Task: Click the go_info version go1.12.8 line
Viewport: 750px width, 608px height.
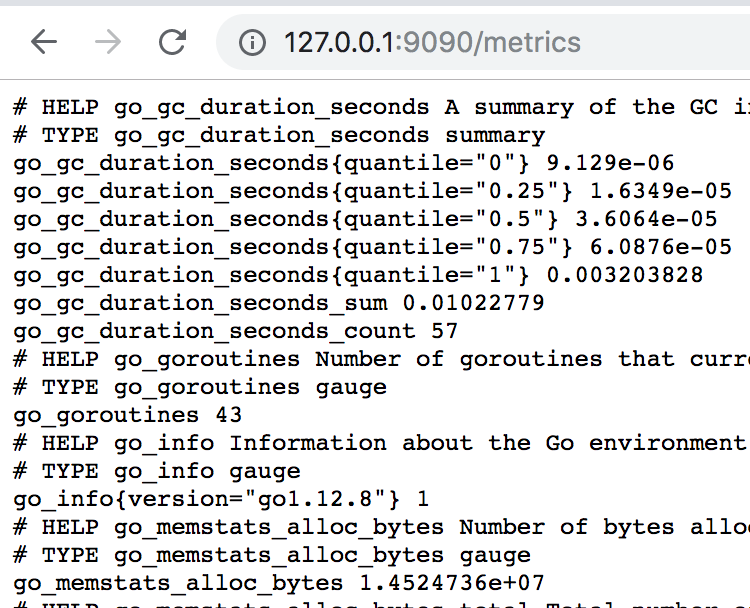Action: pos(221,499)
